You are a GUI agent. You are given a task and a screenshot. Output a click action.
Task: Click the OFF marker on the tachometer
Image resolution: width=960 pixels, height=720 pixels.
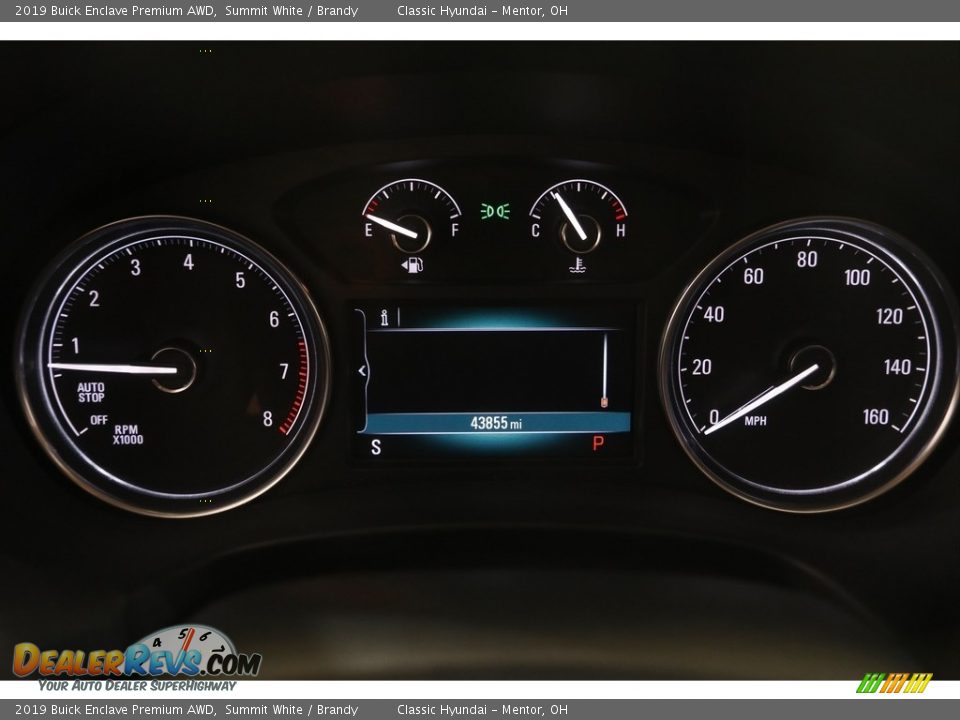tap(98, 420)
